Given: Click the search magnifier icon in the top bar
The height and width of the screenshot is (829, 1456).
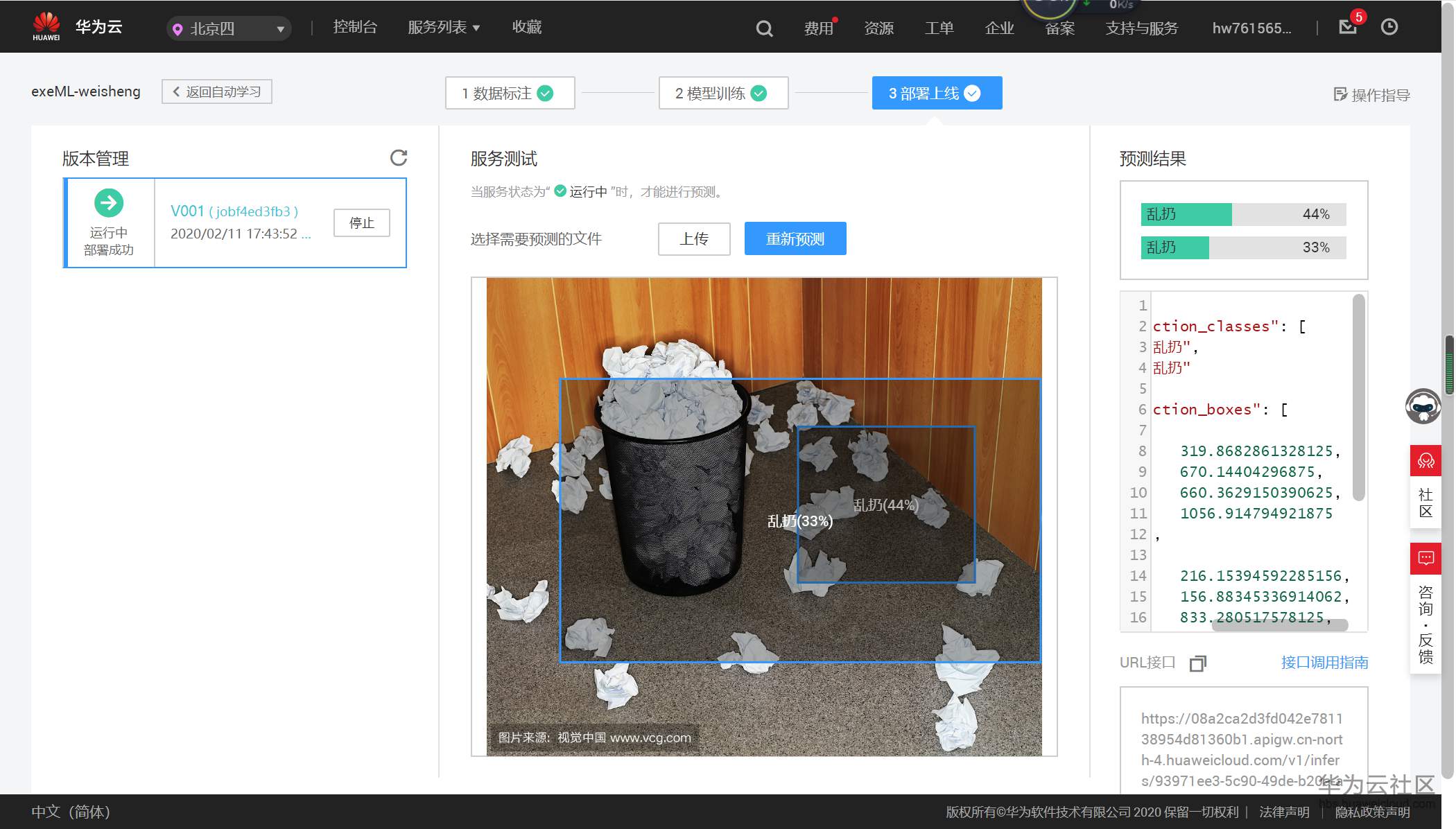Looking at the screenshot, I should [764, 28].
